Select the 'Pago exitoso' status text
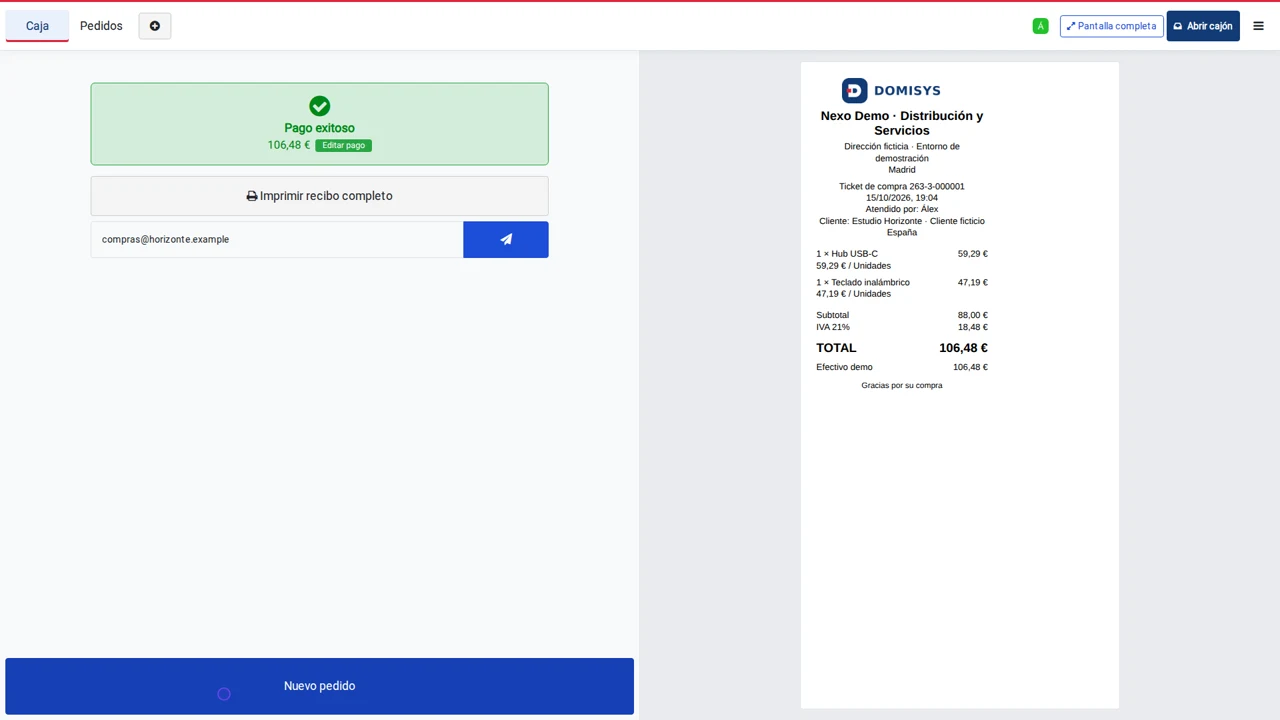This screenshot has width=1280, height=720. click(319, 128)
